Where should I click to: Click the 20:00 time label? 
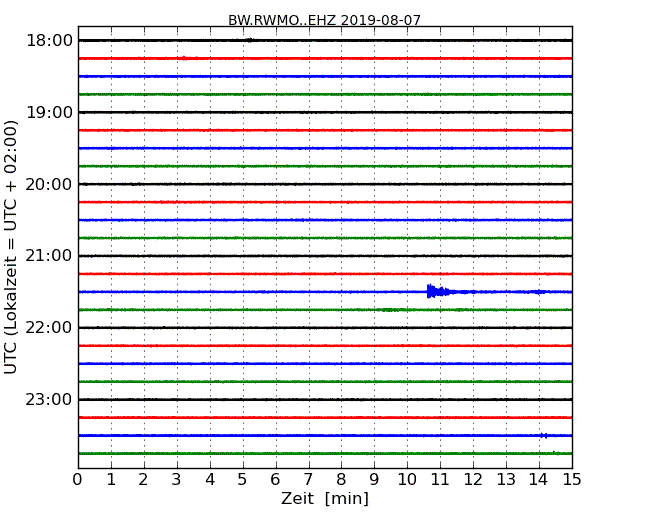(49, 185)
